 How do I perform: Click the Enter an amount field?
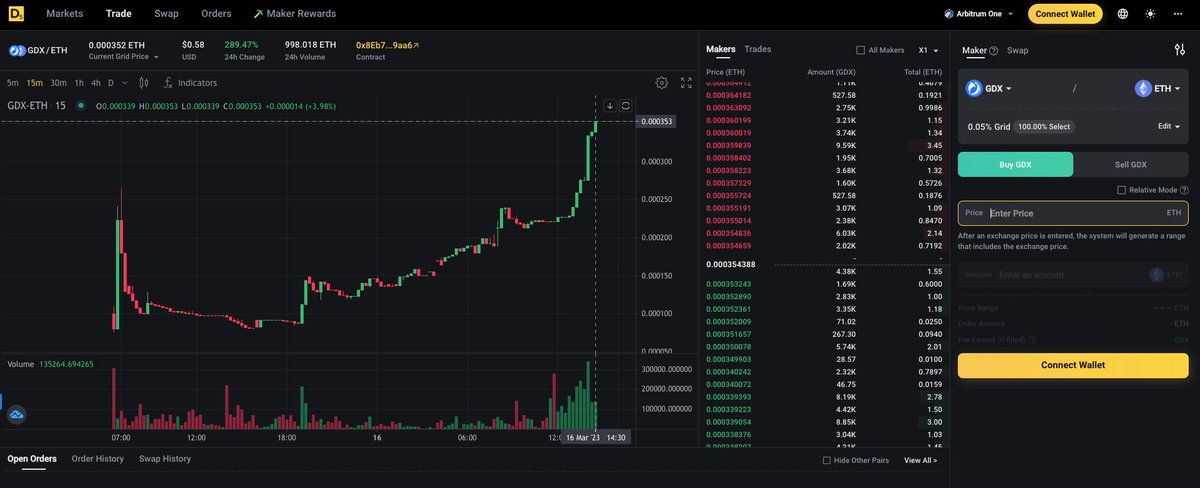(x=1073, y=275)
